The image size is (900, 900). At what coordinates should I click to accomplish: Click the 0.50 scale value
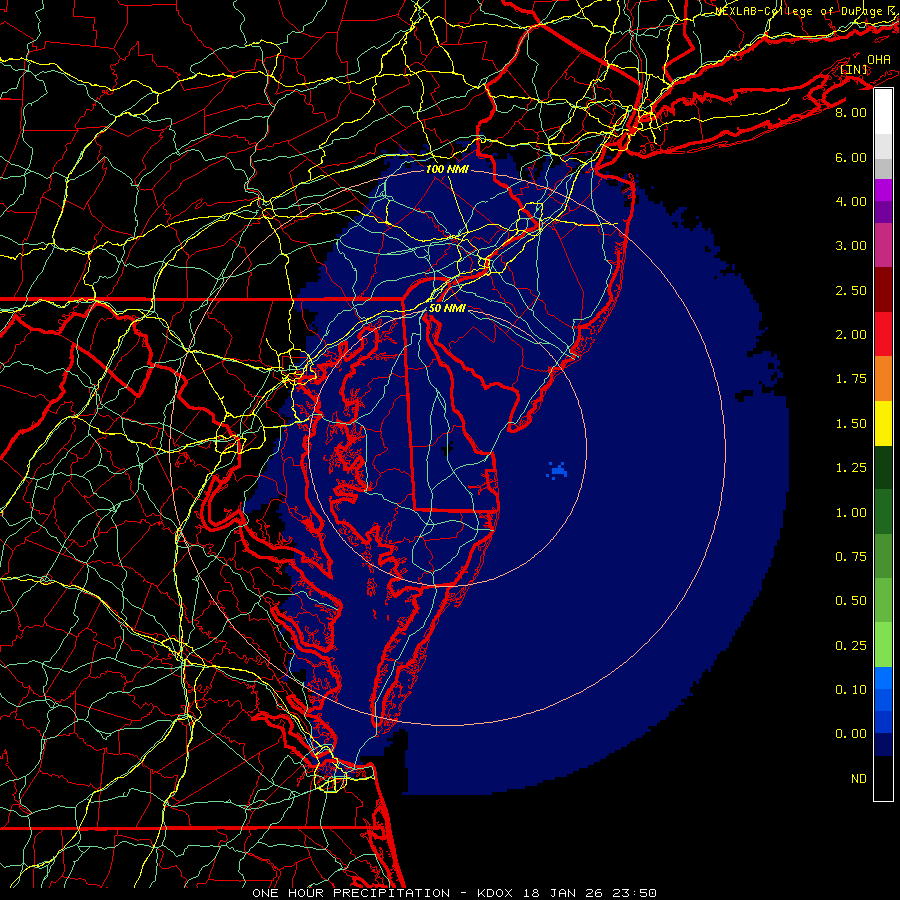(851, 601)
